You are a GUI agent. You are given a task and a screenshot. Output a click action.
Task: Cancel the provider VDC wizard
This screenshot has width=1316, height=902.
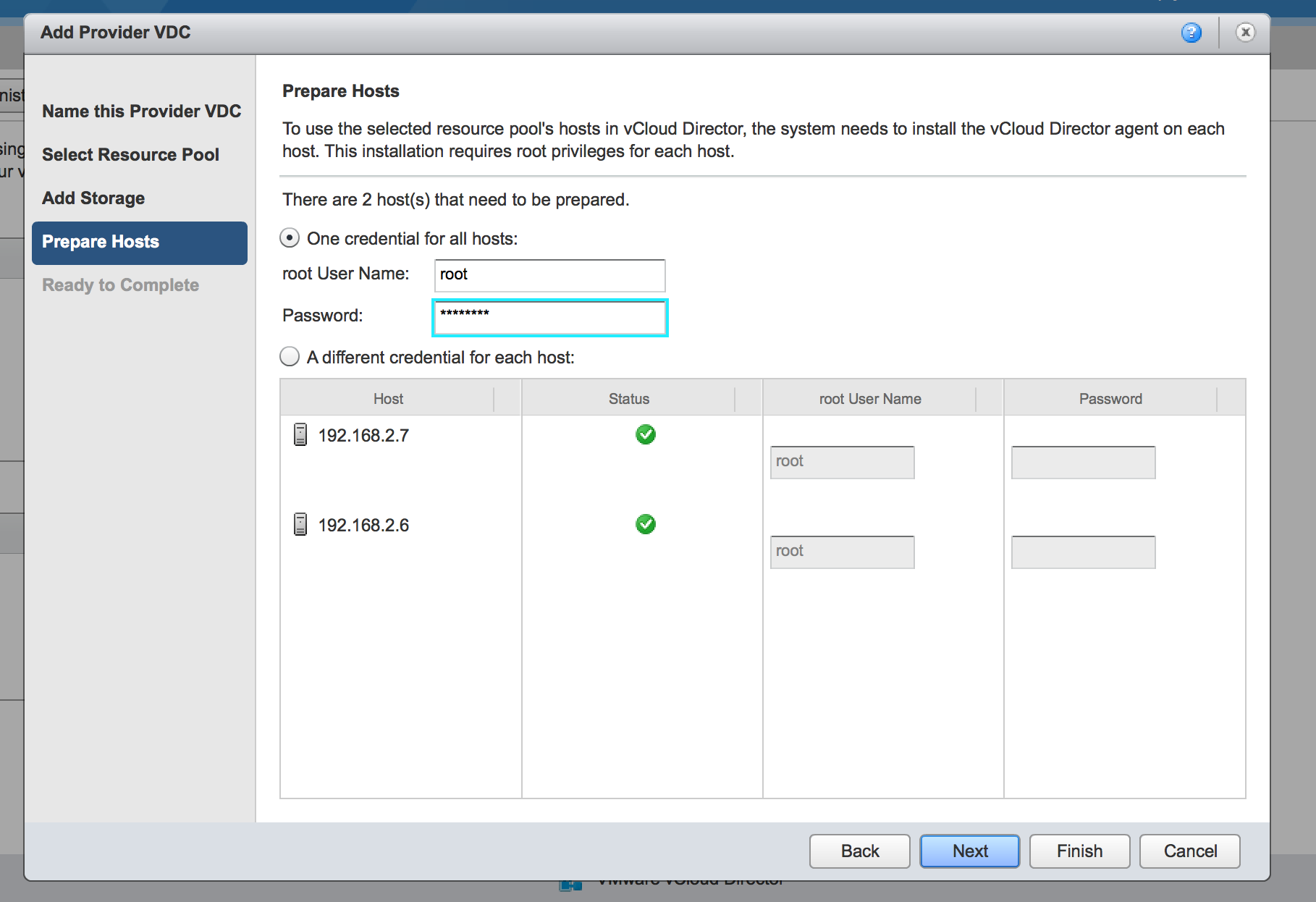(x=1189, y=851)
